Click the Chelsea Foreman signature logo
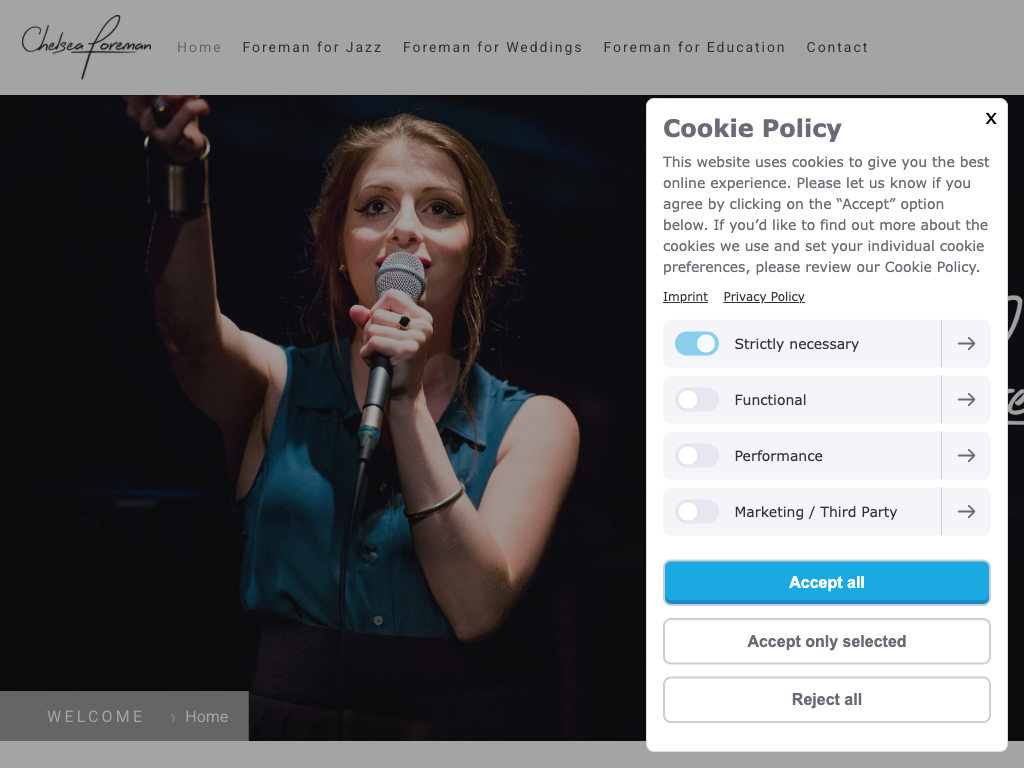Viewport: 1024px width, 768px height. pos(87,45)
